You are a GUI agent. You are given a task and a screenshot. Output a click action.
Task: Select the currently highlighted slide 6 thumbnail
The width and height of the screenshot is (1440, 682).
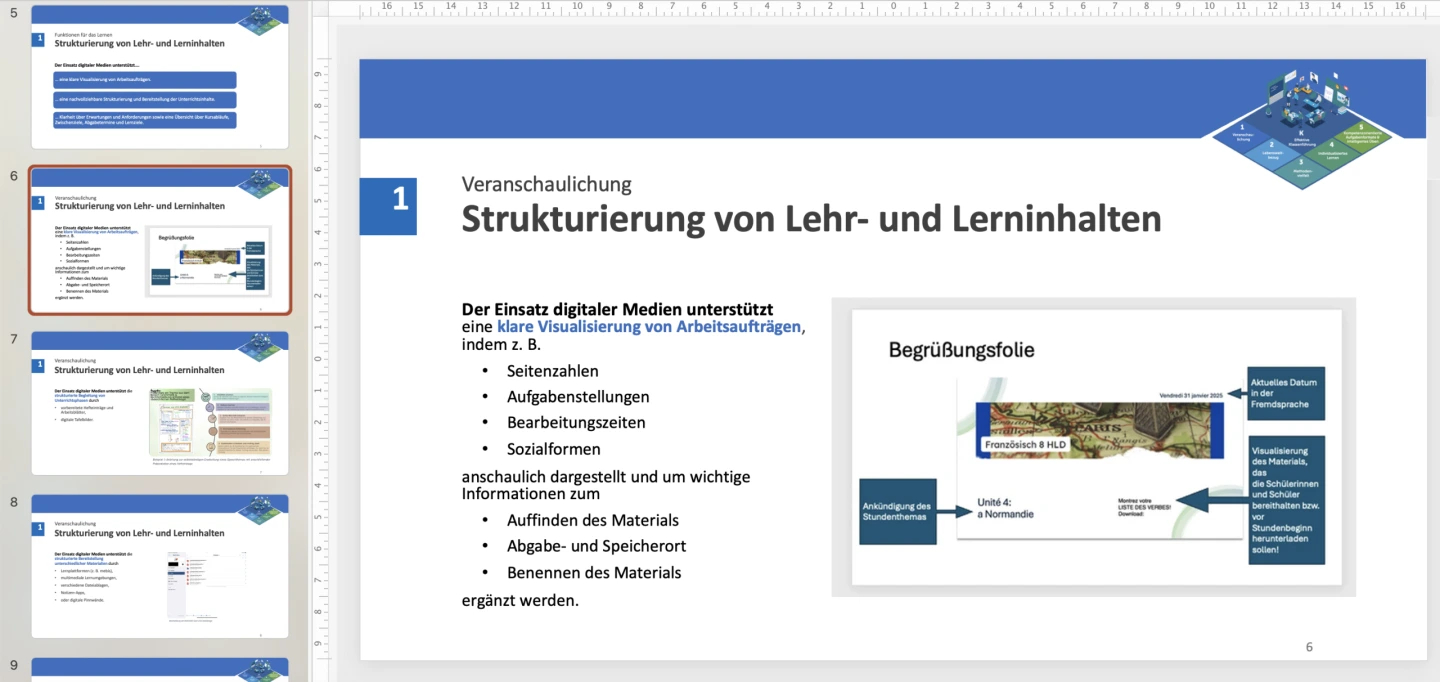click(x=160, y=240)
